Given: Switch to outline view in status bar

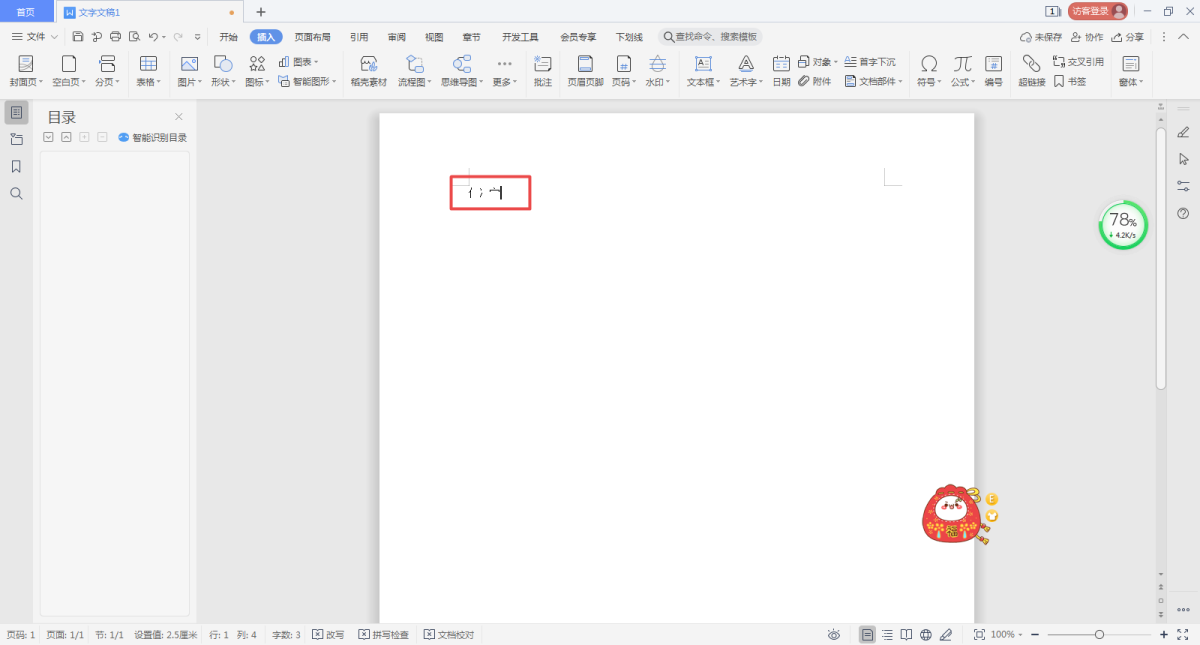Looking at the screenshot, I should [887, 634].
